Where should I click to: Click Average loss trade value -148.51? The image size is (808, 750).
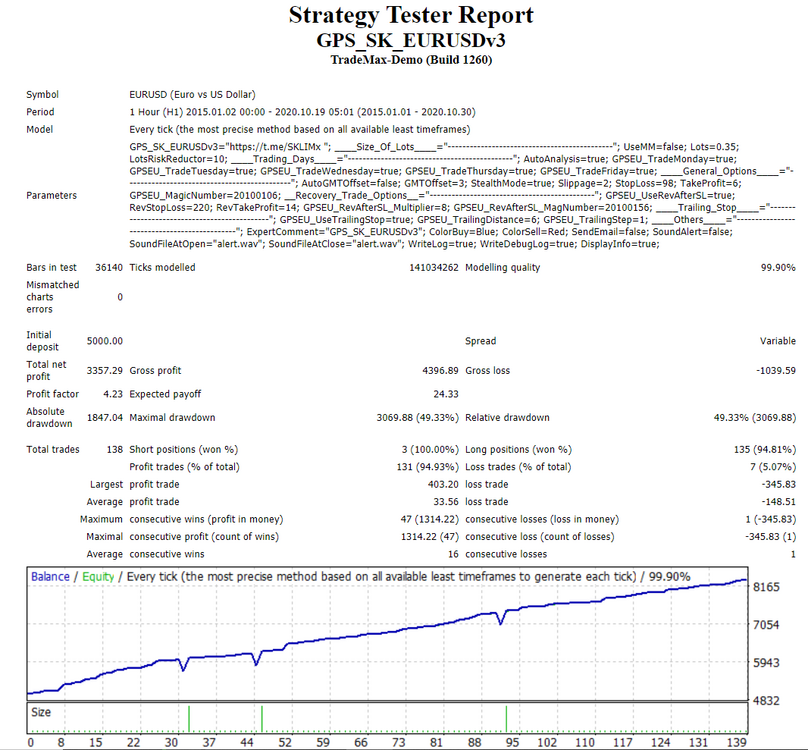(778, 502)
